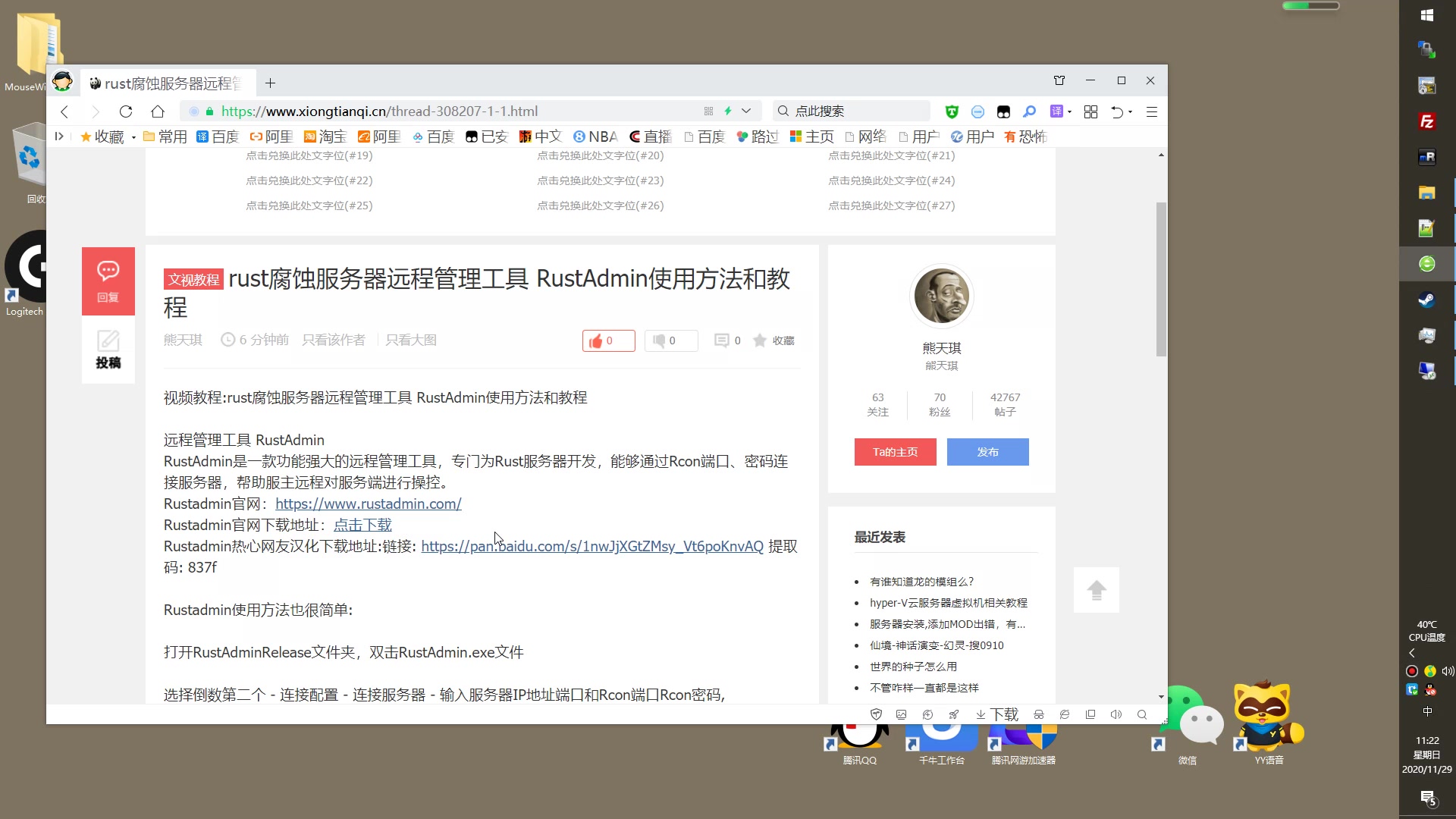Image resolution: width=1456 pixels, height=819 pixels.
Task: Open the QR code icon near address bar
Action: pos(708,111)
